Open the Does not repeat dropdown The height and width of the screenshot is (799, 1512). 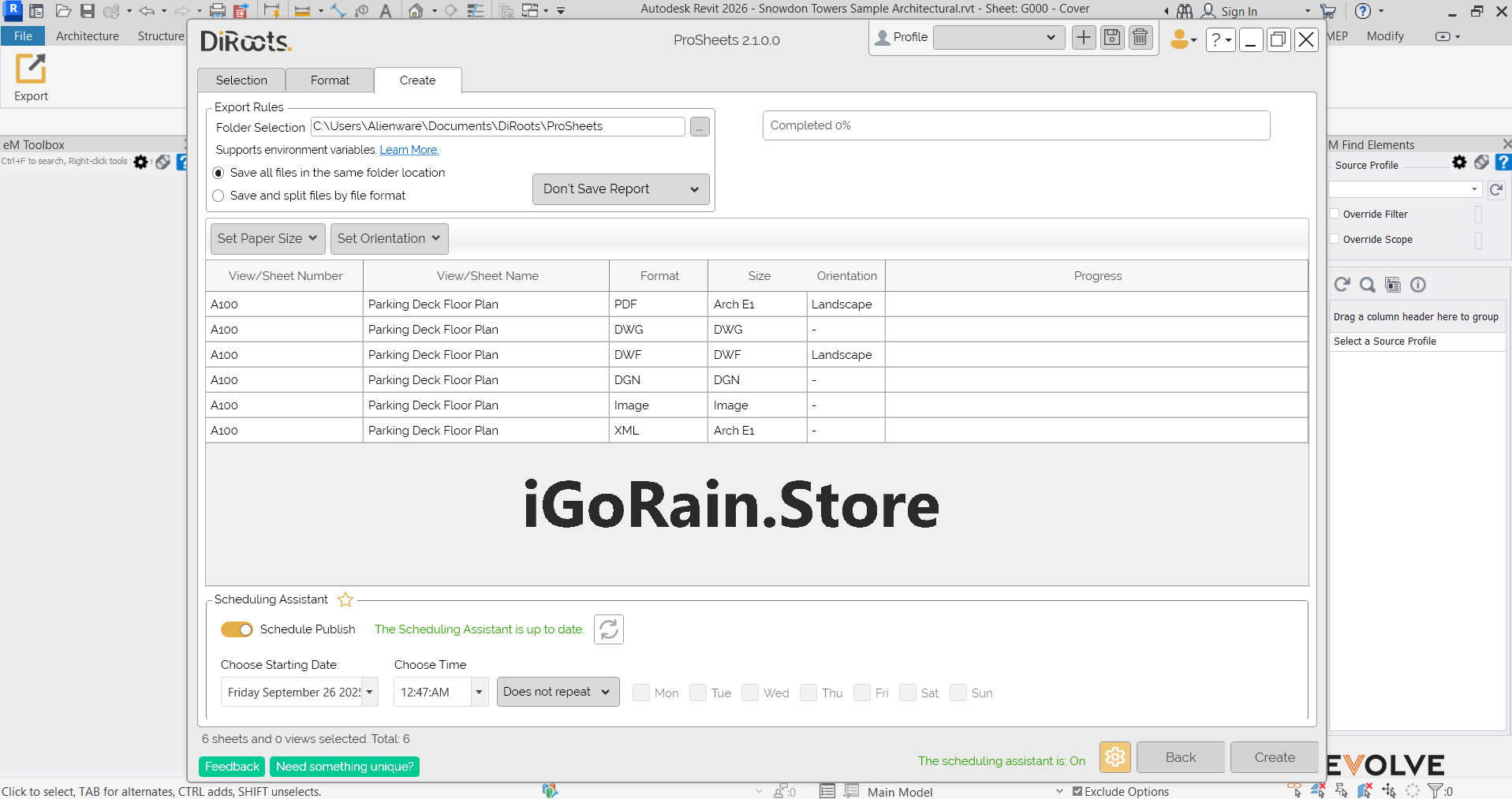tap(558, 692)
